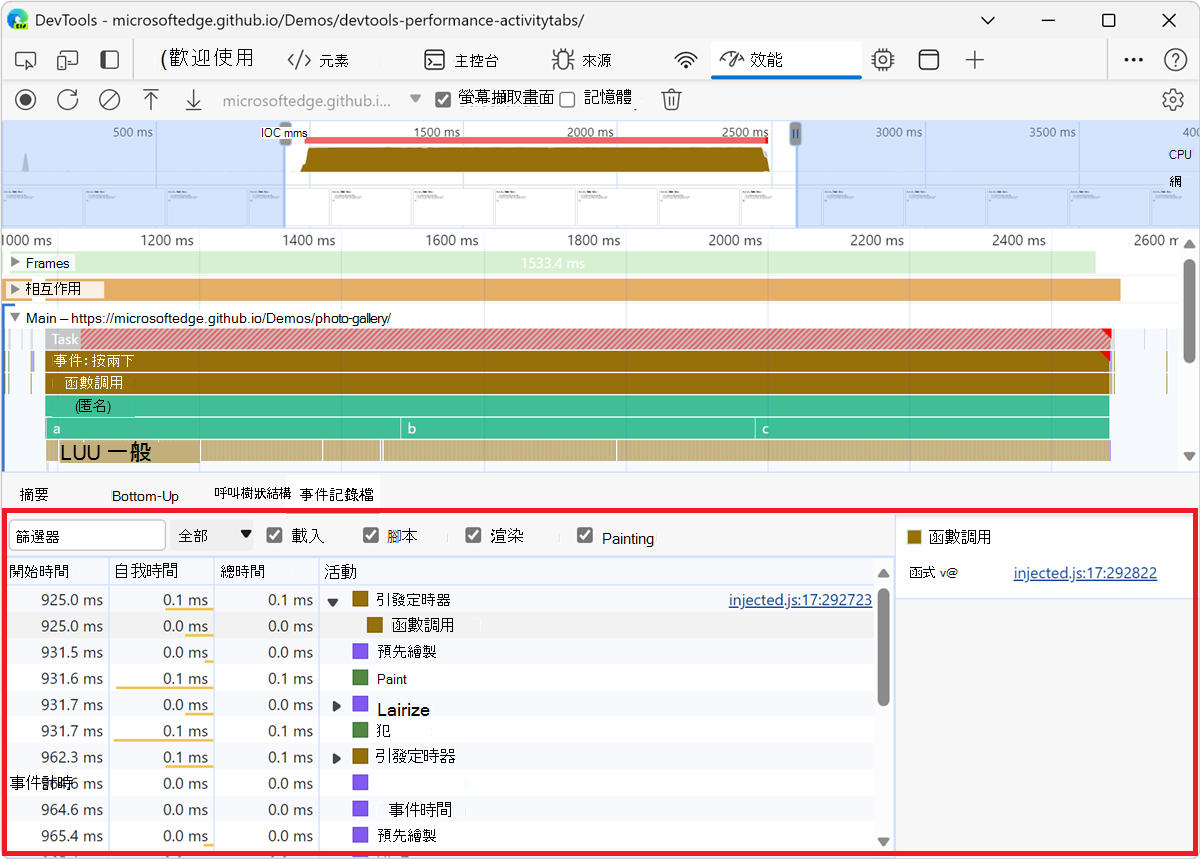Upload a profile with the up arrow
1200x859 pixels.
point(151,99)
